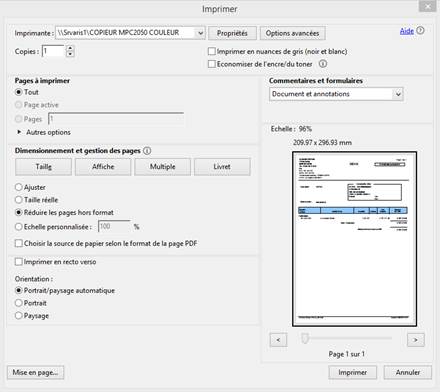Enable Imprimer en recto verso
440x392 pixels.
coord(19,262)
